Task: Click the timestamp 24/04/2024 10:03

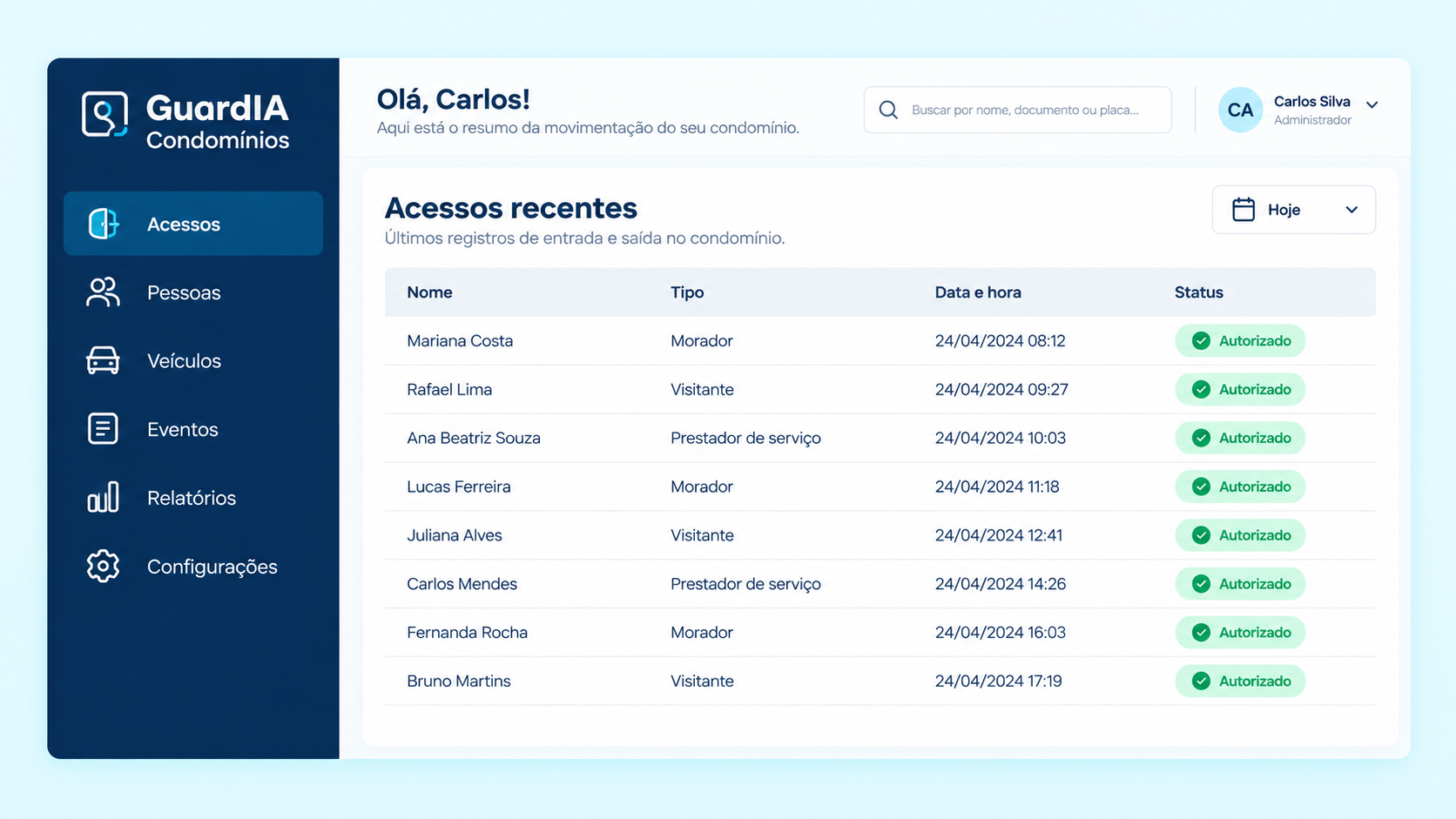Action: (1001, 438)
